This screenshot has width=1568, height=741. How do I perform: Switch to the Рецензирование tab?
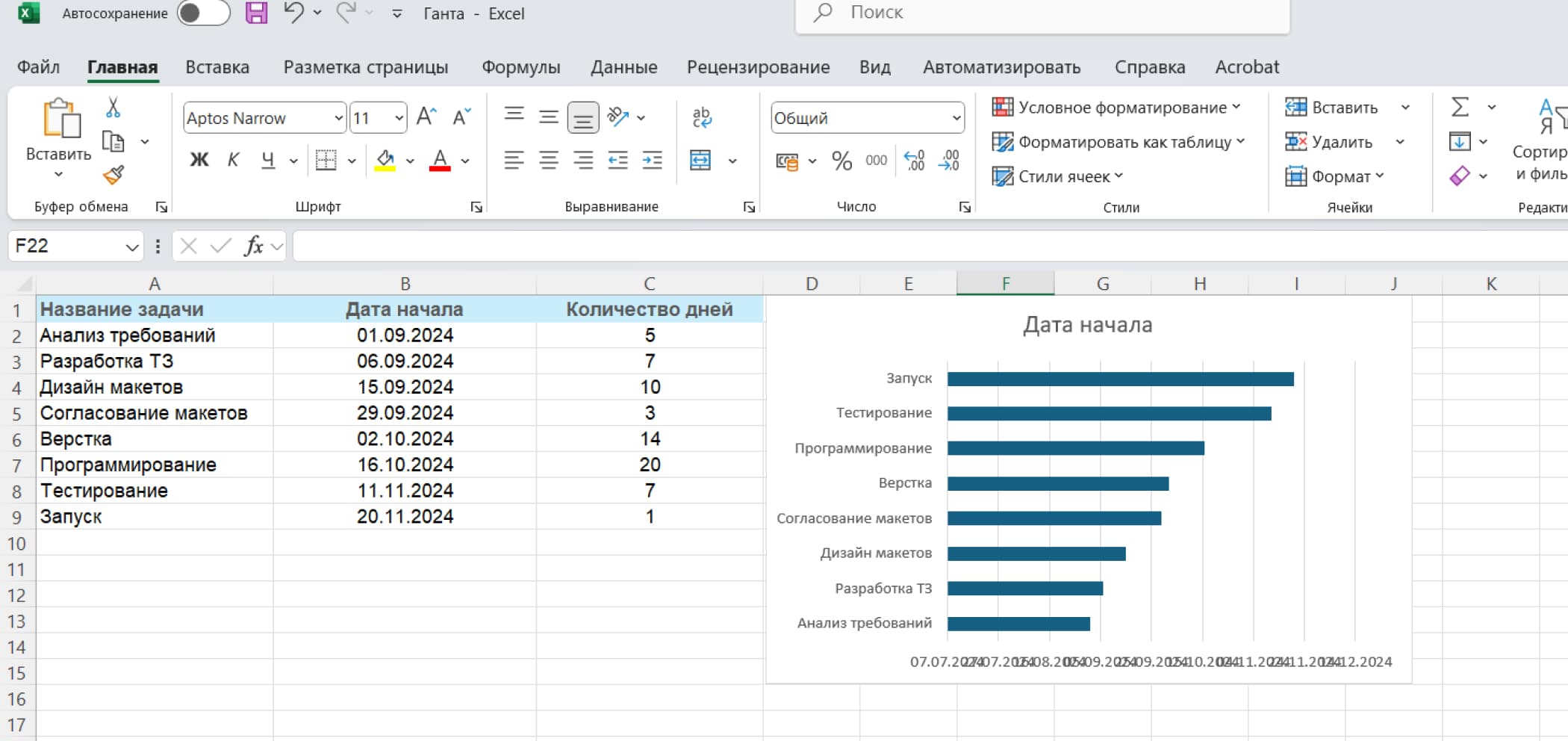coord(758,67)
